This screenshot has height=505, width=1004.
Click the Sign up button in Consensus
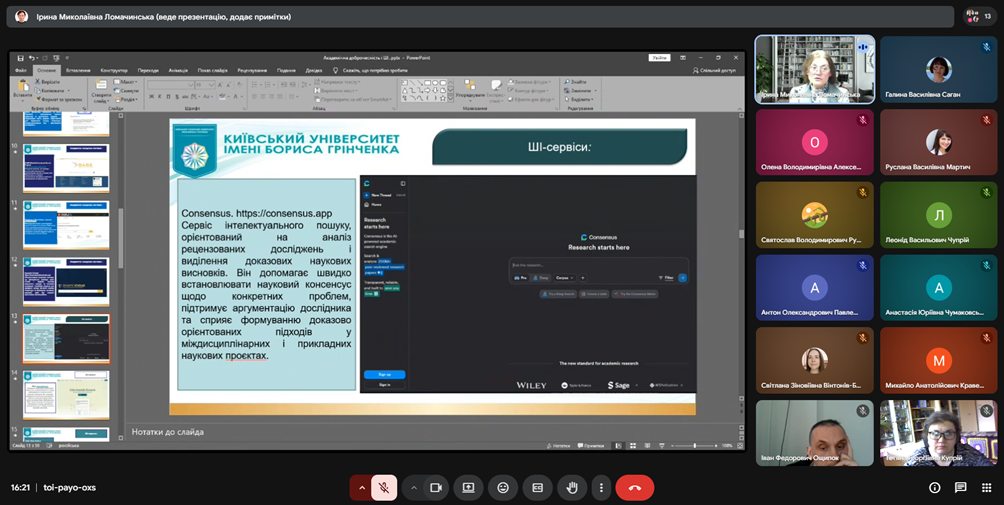pyautogui.click(x=384, y=374)
